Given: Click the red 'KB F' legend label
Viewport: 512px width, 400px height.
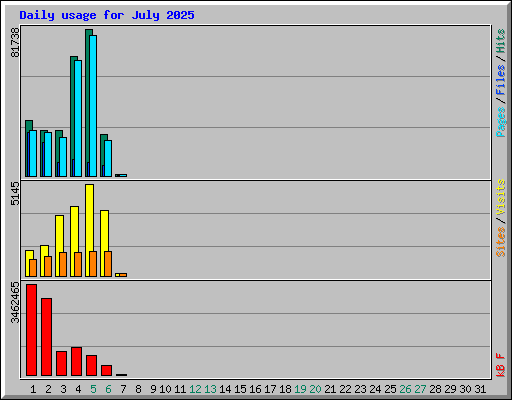Looking at the screenshot, I should (x=501, y=365).
